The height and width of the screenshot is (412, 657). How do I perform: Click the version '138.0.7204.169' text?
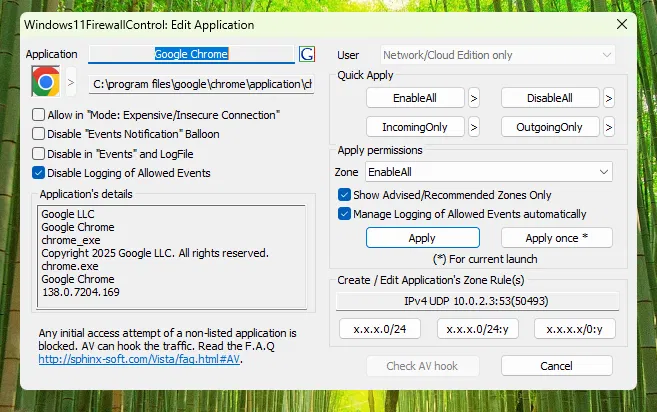coord(80,292)
